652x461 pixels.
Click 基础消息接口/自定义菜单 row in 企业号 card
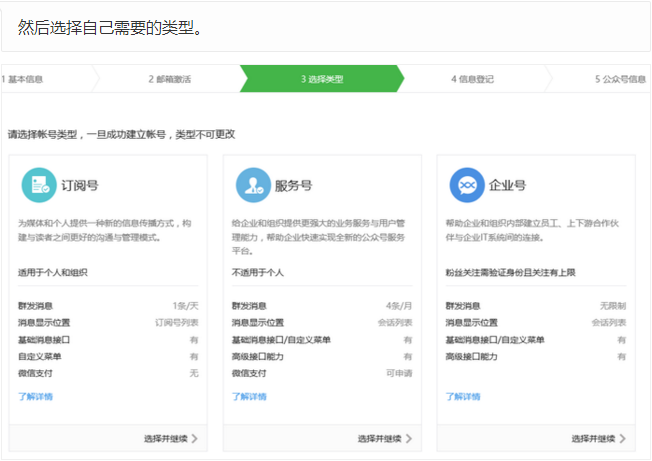point(536,340)
